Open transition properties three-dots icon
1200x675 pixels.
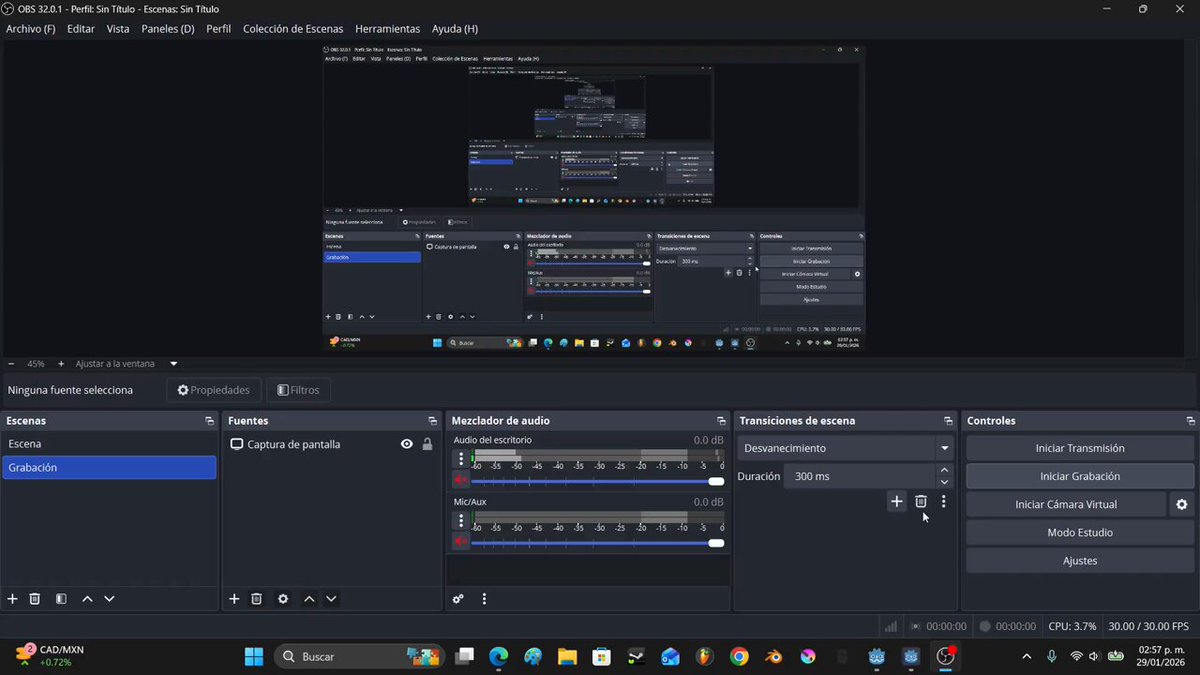click(943, 502)
